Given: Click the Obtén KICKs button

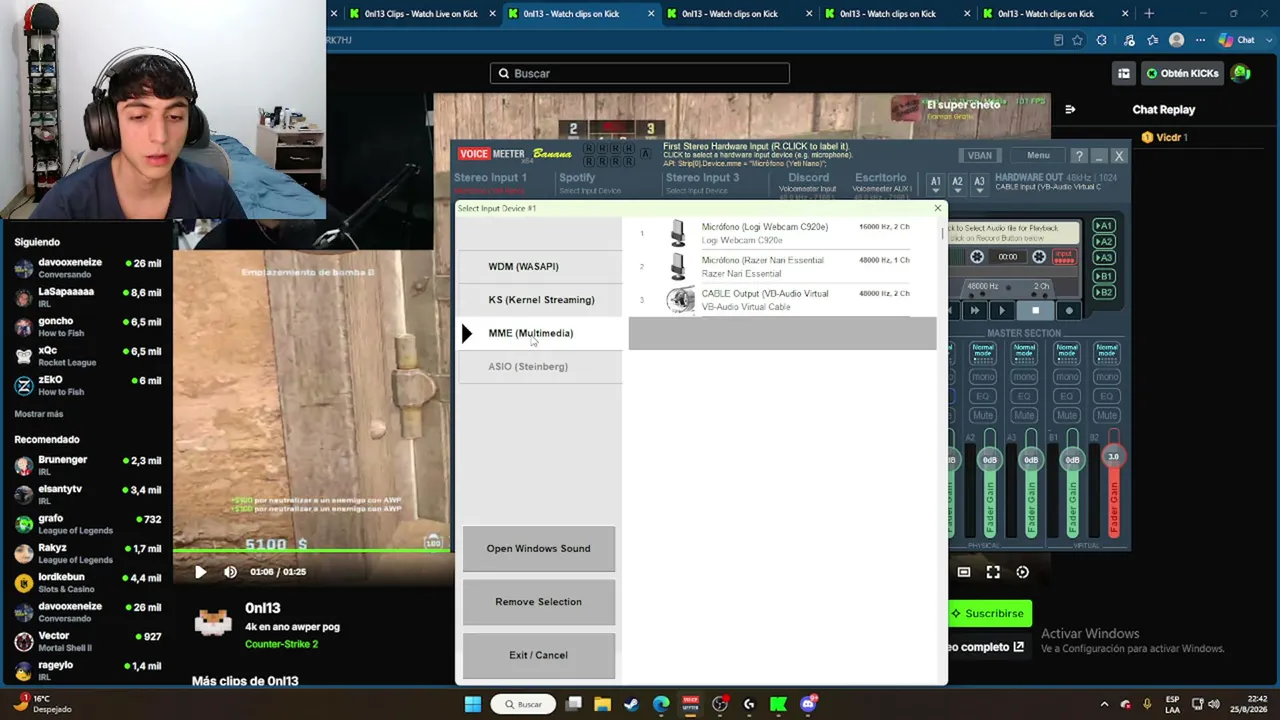Looking at the screenshot, I should pos(1182,73).
